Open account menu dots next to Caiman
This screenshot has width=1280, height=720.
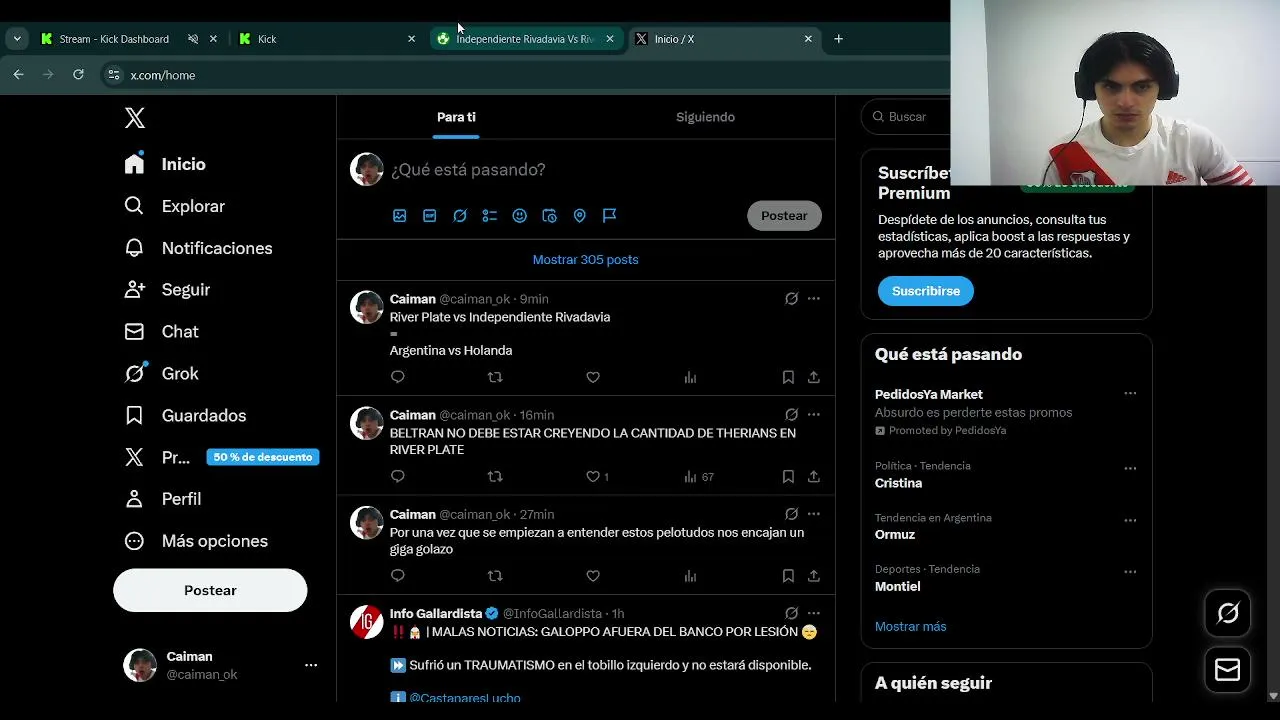[311, 665]
